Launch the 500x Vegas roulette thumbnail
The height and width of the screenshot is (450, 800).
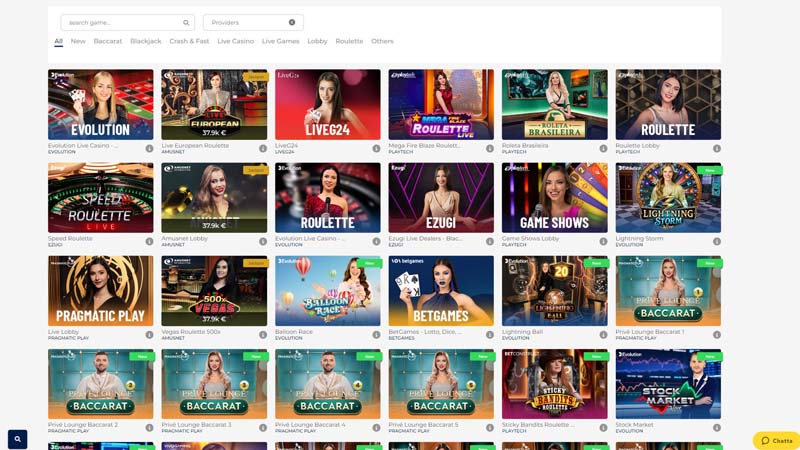(214, 291)
